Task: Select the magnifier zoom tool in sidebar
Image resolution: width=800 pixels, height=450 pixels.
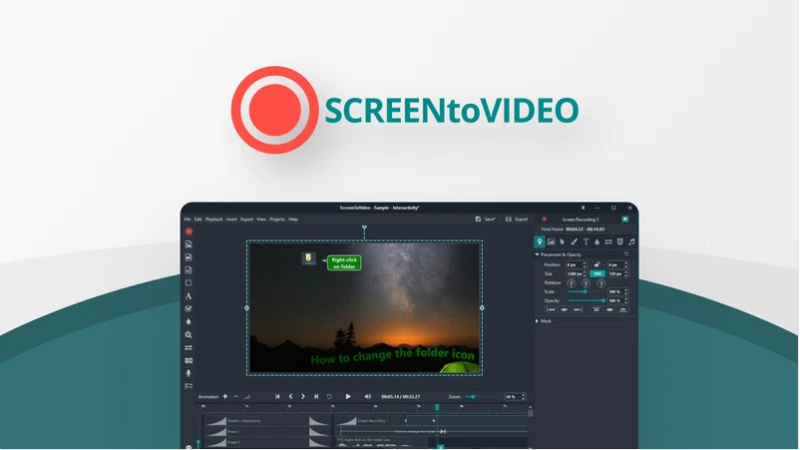Action: (188, 335)
